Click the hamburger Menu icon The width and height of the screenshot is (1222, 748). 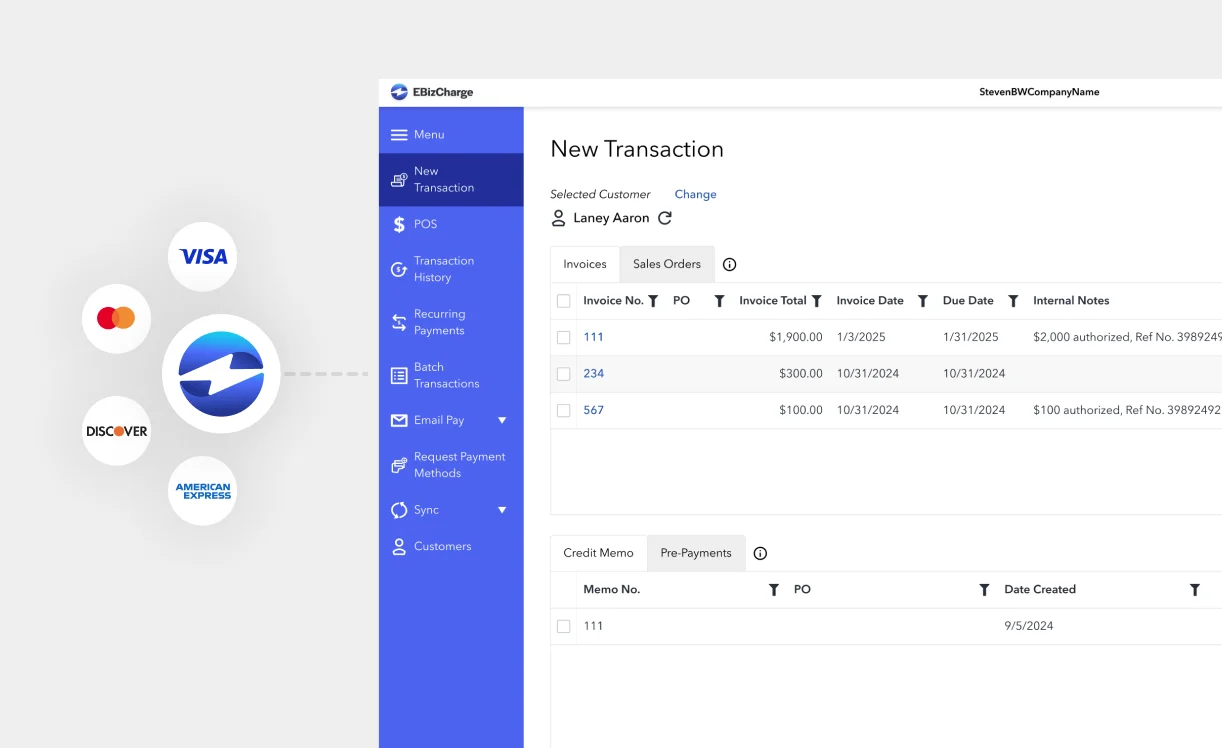coord(399,135)
